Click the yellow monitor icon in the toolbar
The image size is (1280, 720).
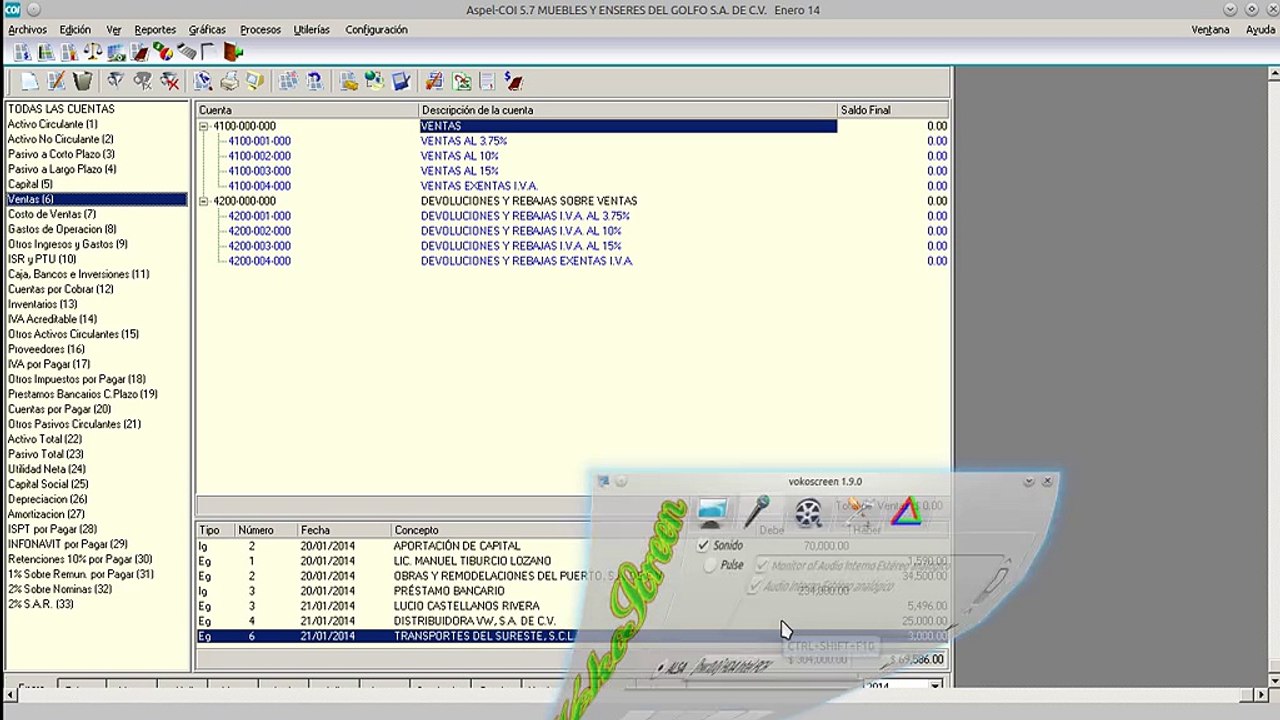[255, 82]
